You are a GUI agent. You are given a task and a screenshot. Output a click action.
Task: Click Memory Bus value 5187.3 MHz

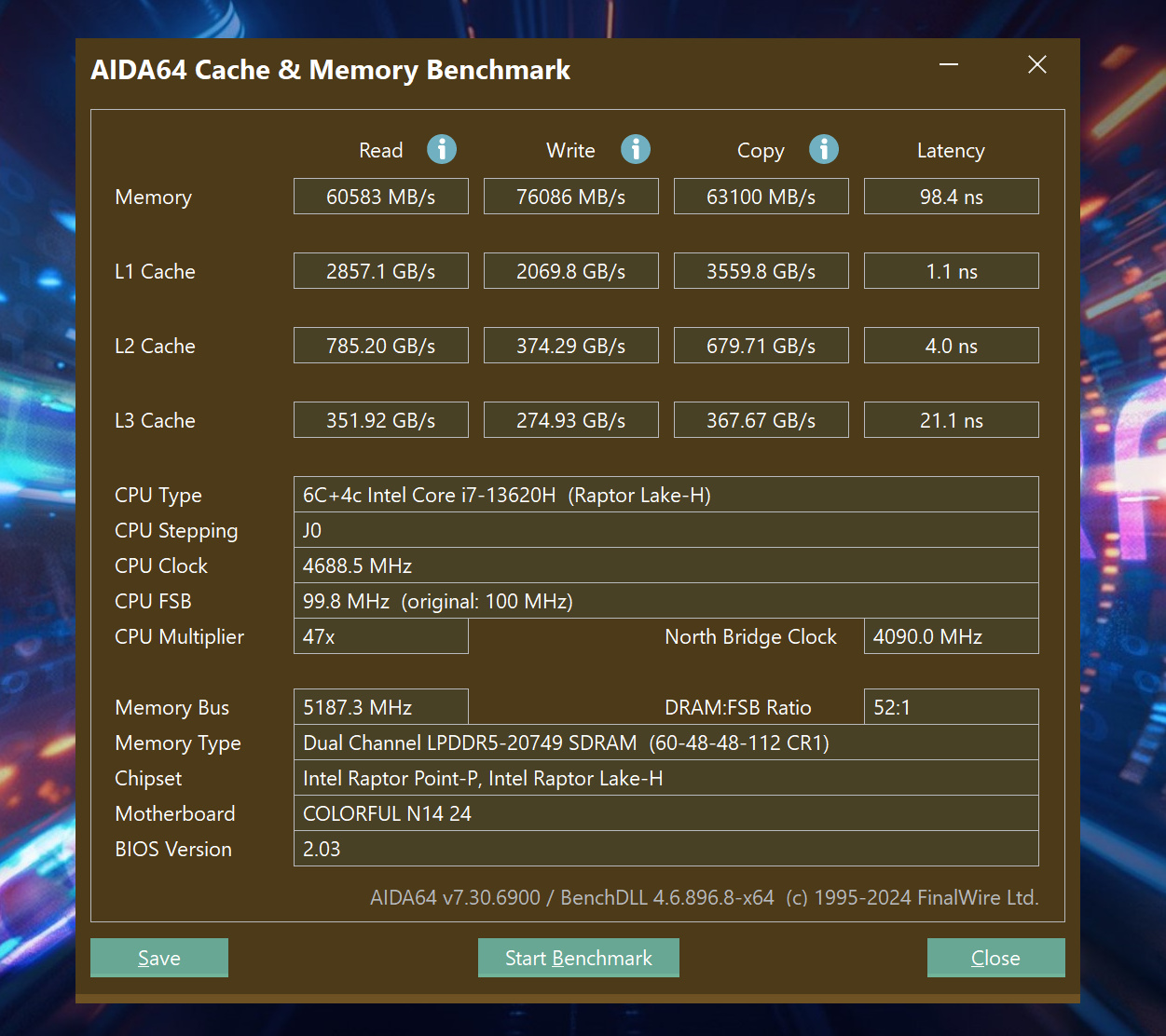point(381,707)
